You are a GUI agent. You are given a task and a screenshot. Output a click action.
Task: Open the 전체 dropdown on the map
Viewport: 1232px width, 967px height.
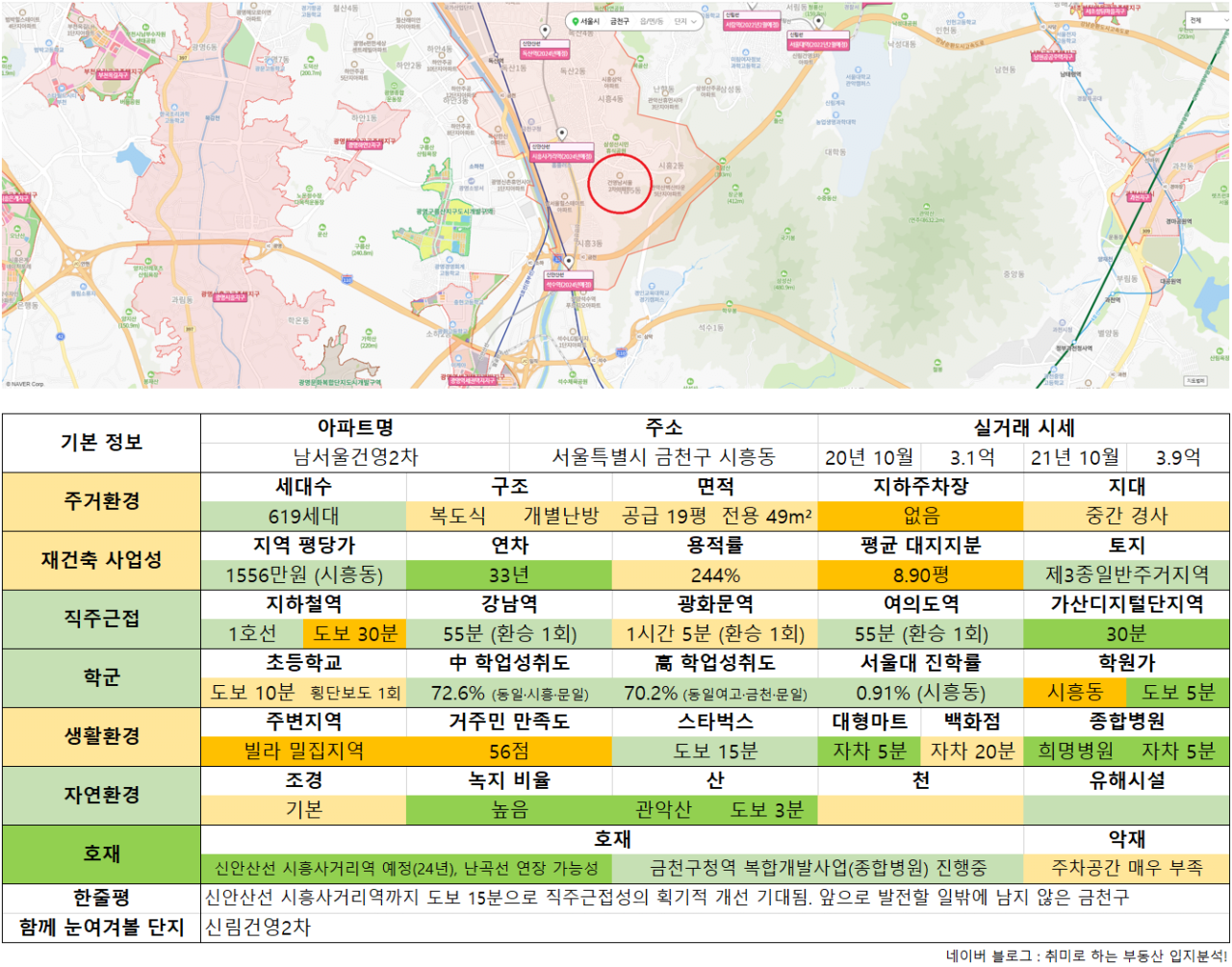[x=1208, y=20]
